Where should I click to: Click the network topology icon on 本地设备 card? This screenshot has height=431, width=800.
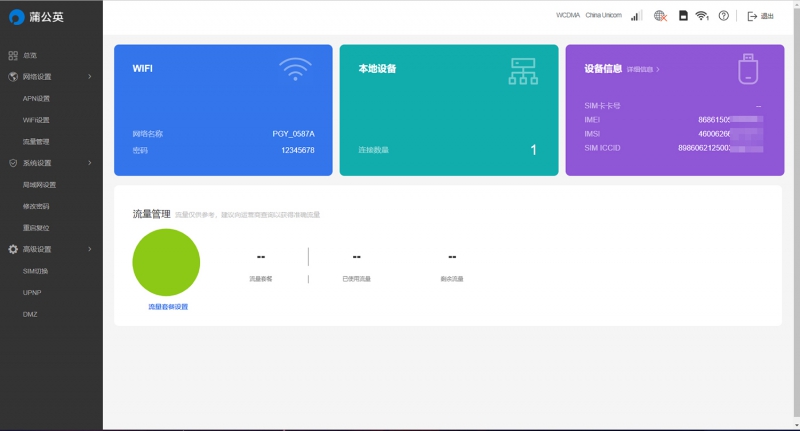[523, 69]
